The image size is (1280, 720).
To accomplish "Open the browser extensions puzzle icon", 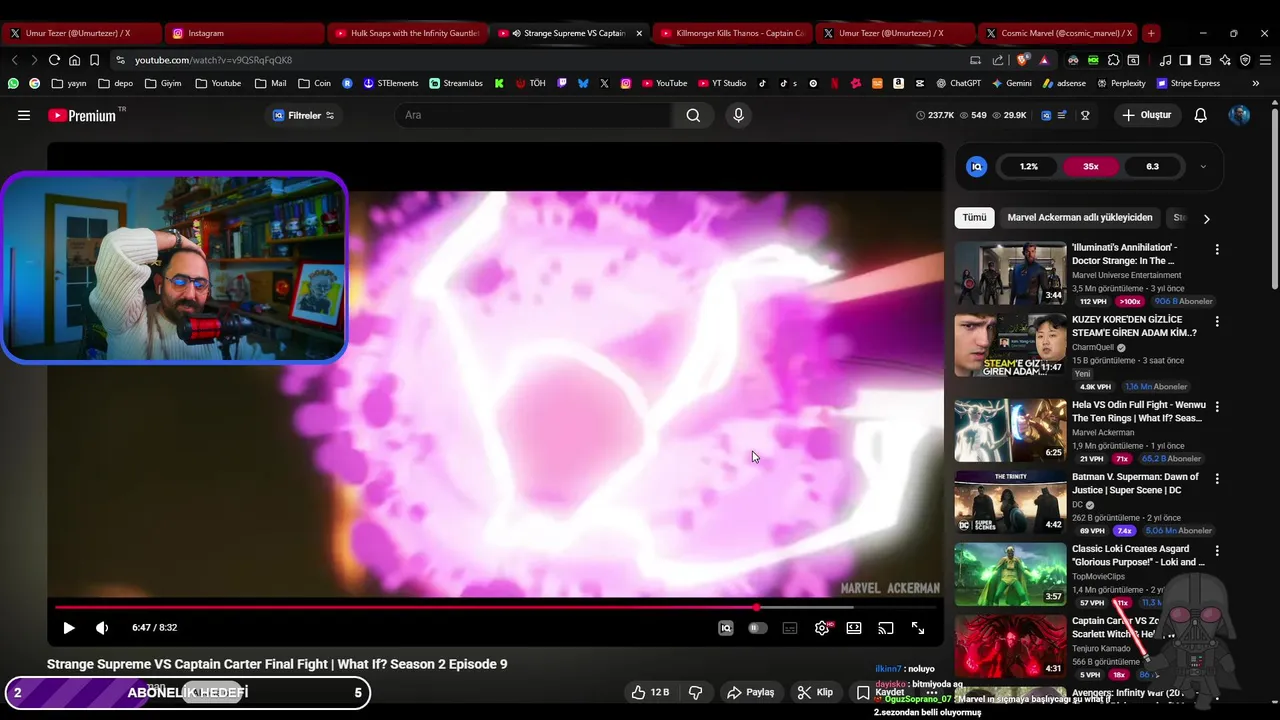I will pos(1113,60).
